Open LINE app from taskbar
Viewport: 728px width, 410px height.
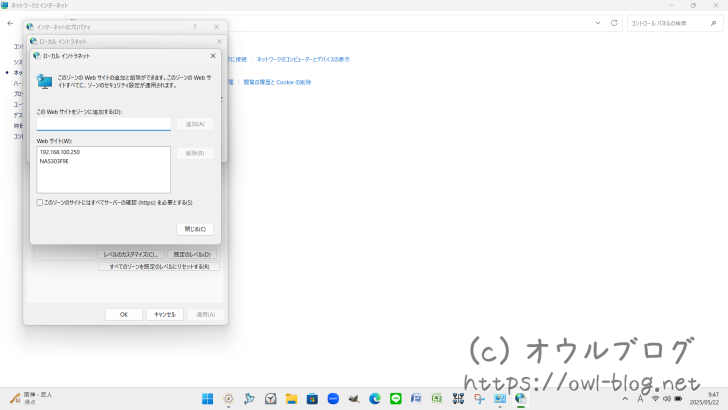click(396, 398)
